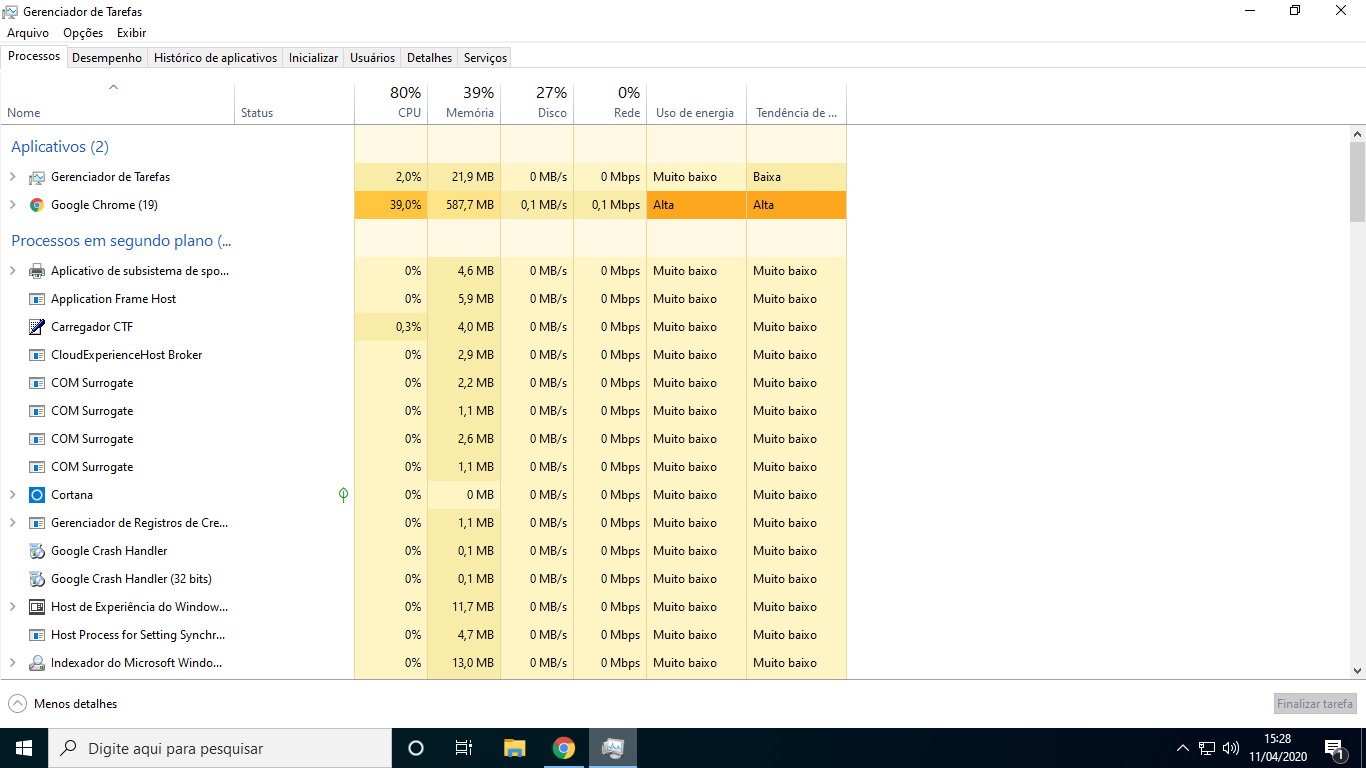Sort by the Disco column header
This screenshot has height=768, width=1366.
(537, 103)
